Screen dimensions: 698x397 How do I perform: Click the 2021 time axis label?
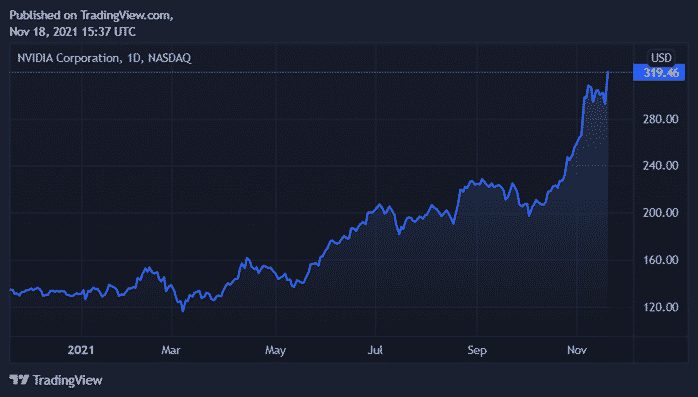tap(81, 350)
